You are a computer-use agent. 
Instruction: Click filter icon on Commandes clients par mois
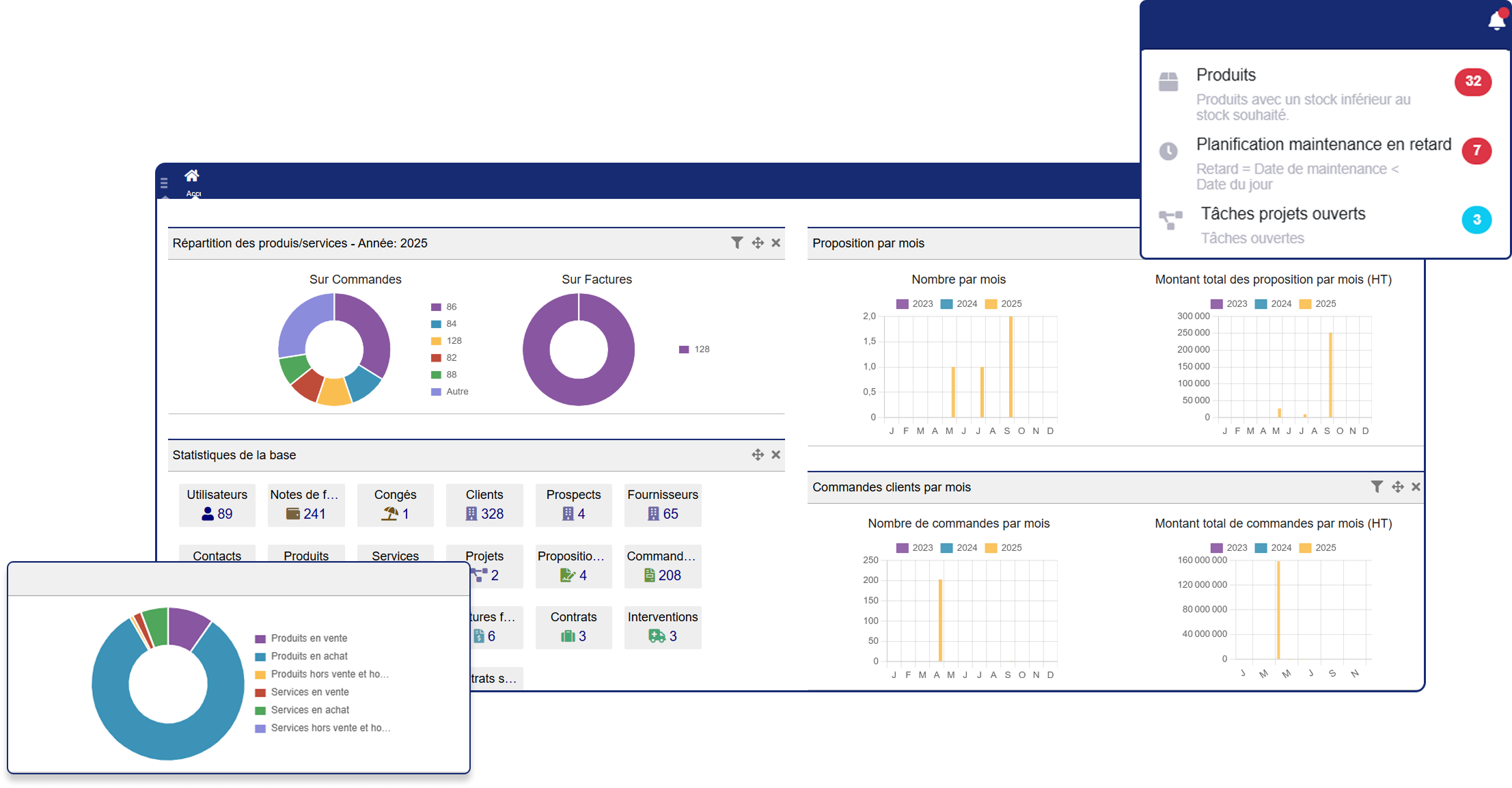pyautogui.click(x=1377, y=487)
